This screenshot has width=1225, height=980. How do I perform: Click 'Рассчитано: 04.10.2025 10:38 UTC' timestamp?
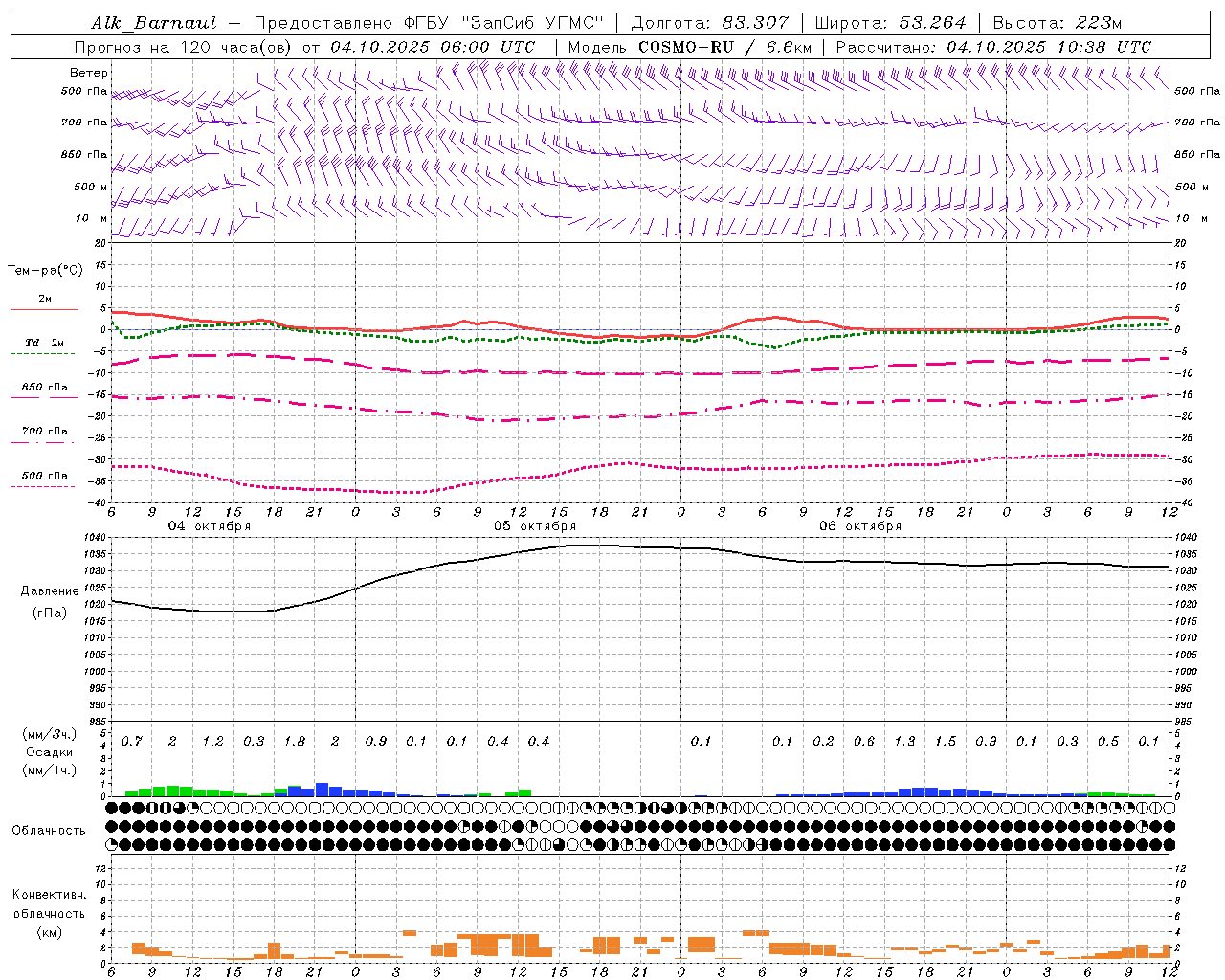tap(994, 47)
